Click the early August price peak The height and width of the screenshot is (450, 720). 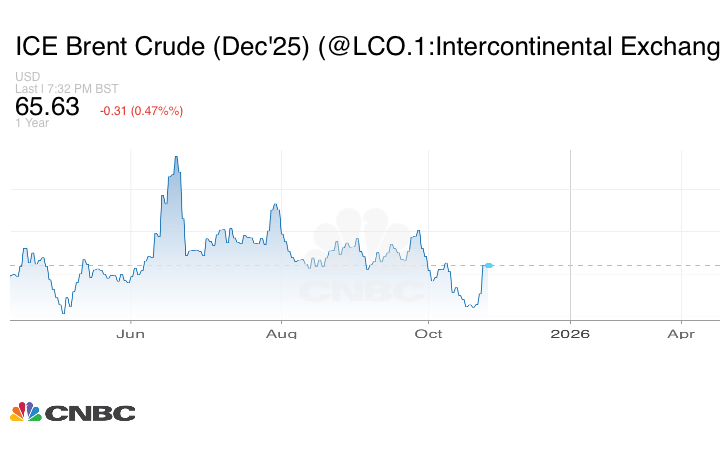click(274, 205)
